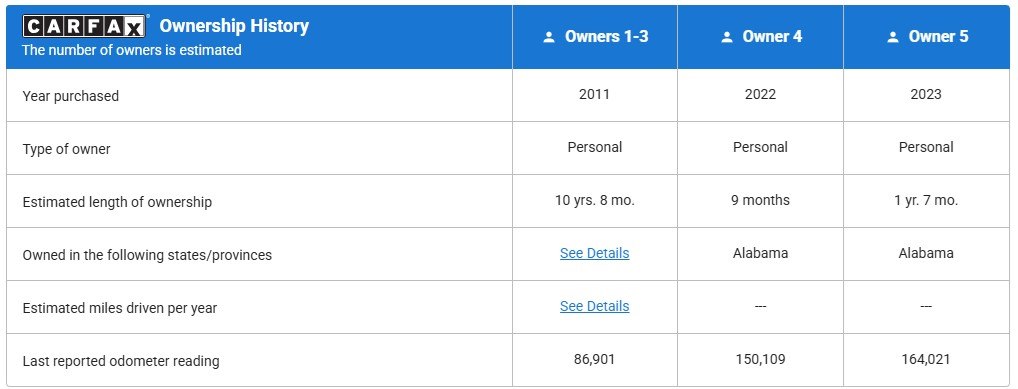This screenshot has height=389, width=1018.
Task: Click the person icon beside Owner 4
Action: pos(727,37)
